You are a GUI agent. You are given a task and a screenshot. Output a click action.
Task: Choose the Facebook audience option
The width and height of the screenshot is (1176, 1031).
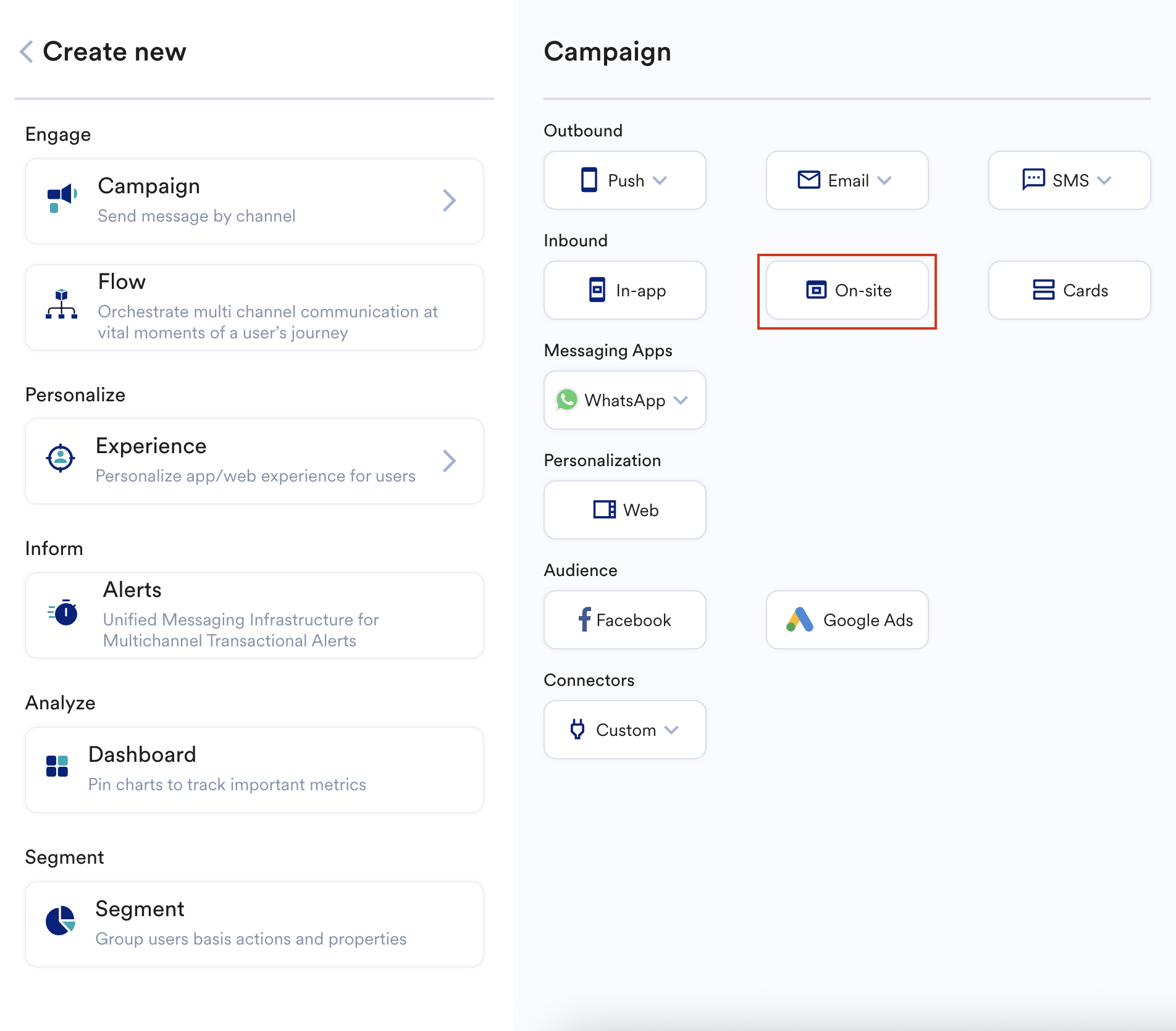pyautogui.click(x=624, y=620)
